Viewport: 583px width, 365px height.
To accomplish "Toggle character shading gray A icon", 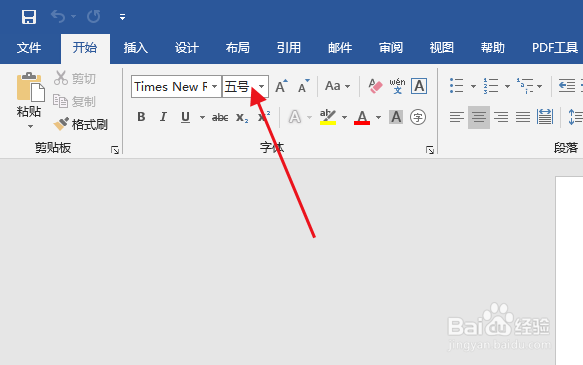I will [396, 117].
